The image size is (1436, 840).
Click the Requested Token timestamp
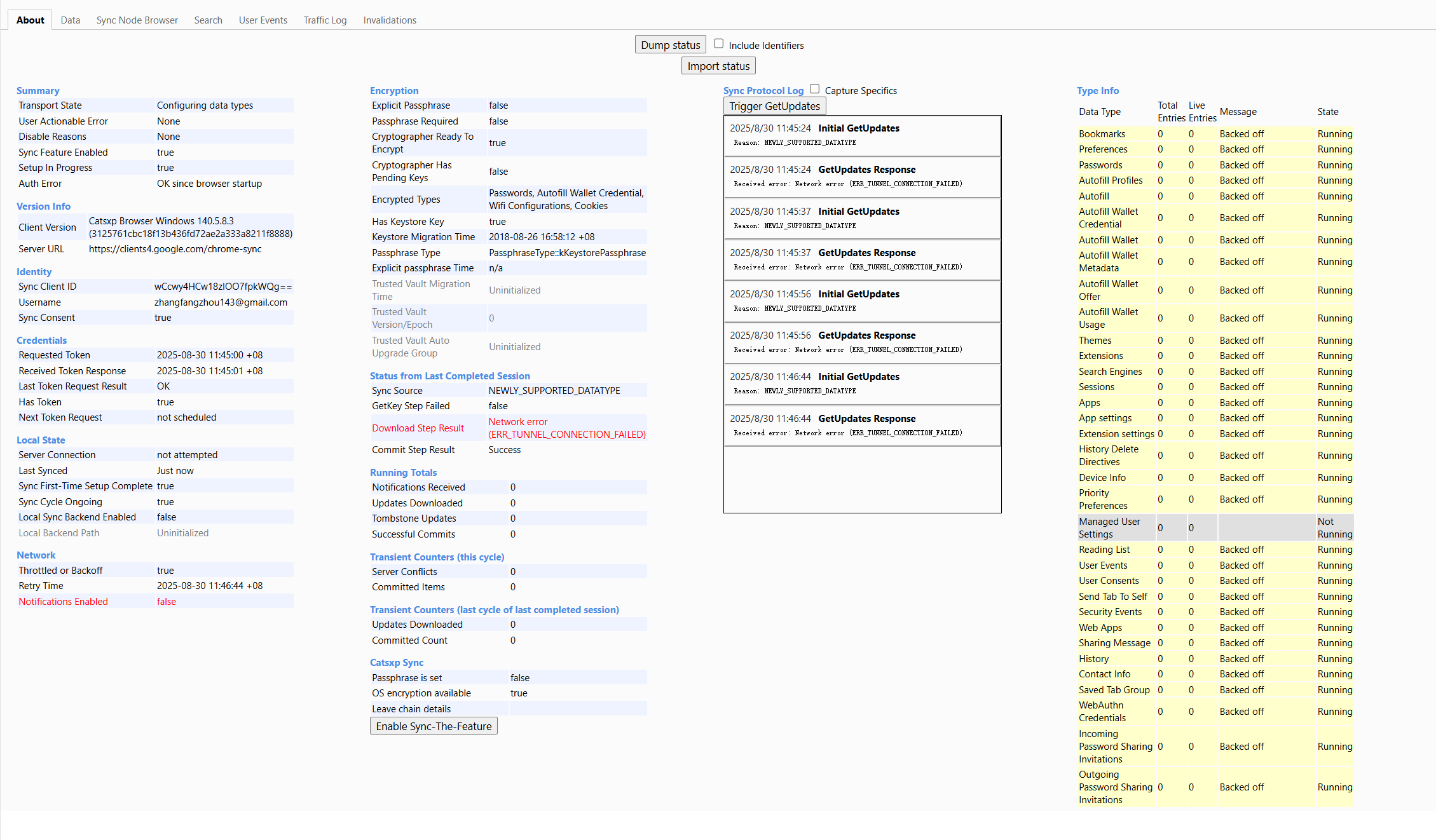click(x=210, y=355)
